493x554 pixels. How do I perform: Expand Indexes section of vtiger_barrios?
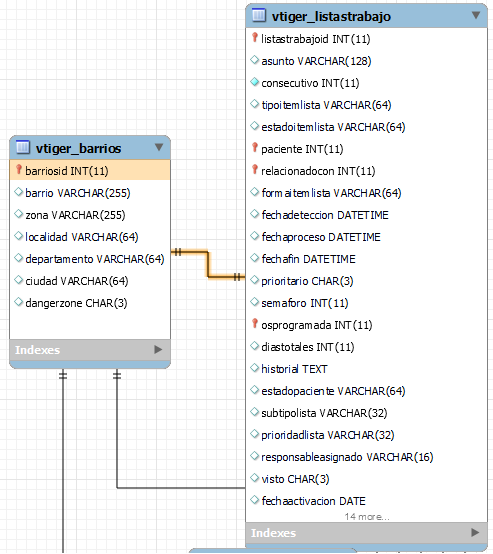tap(158, 349)
